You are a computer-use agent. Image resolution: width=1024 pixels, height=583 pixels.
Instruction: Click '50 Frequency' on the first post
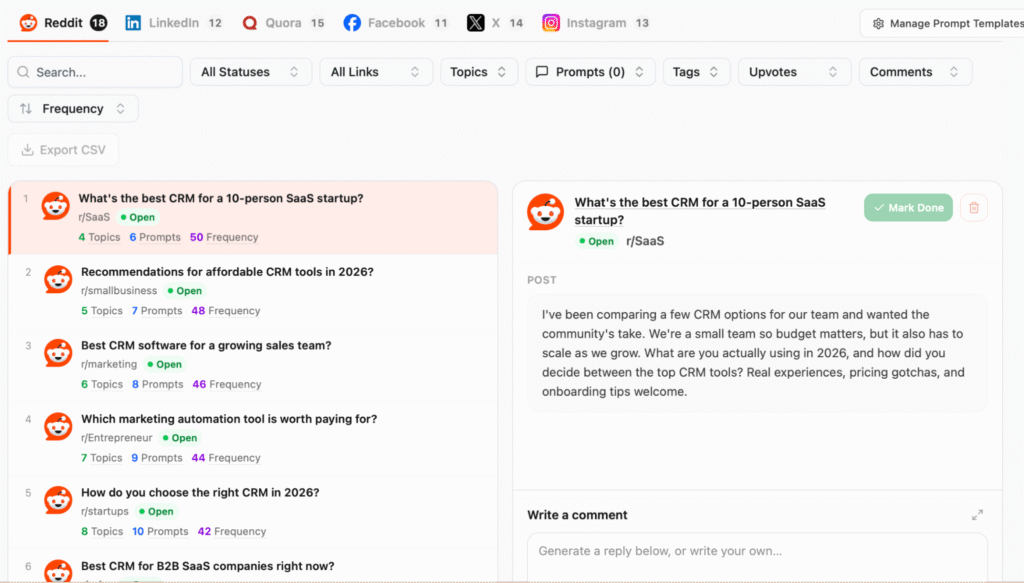point(224,237)
